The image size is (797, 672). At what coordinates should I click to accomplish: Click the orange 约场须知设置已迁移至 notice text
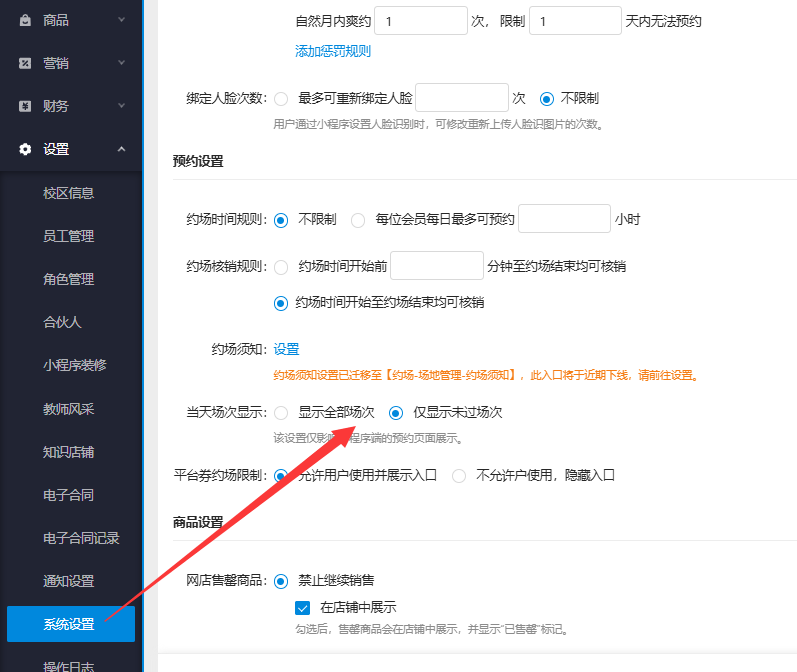tap(486, 375)
